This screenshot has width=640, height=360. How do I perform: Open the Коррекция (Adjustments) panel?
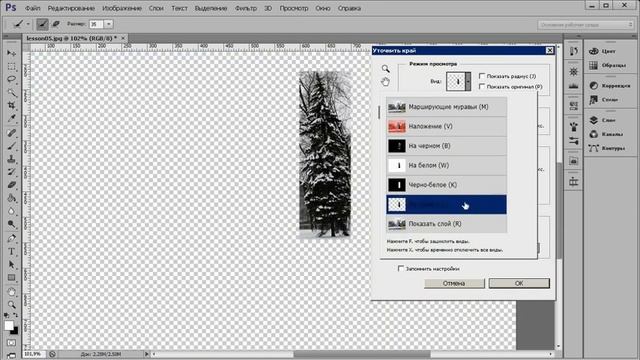609,85
